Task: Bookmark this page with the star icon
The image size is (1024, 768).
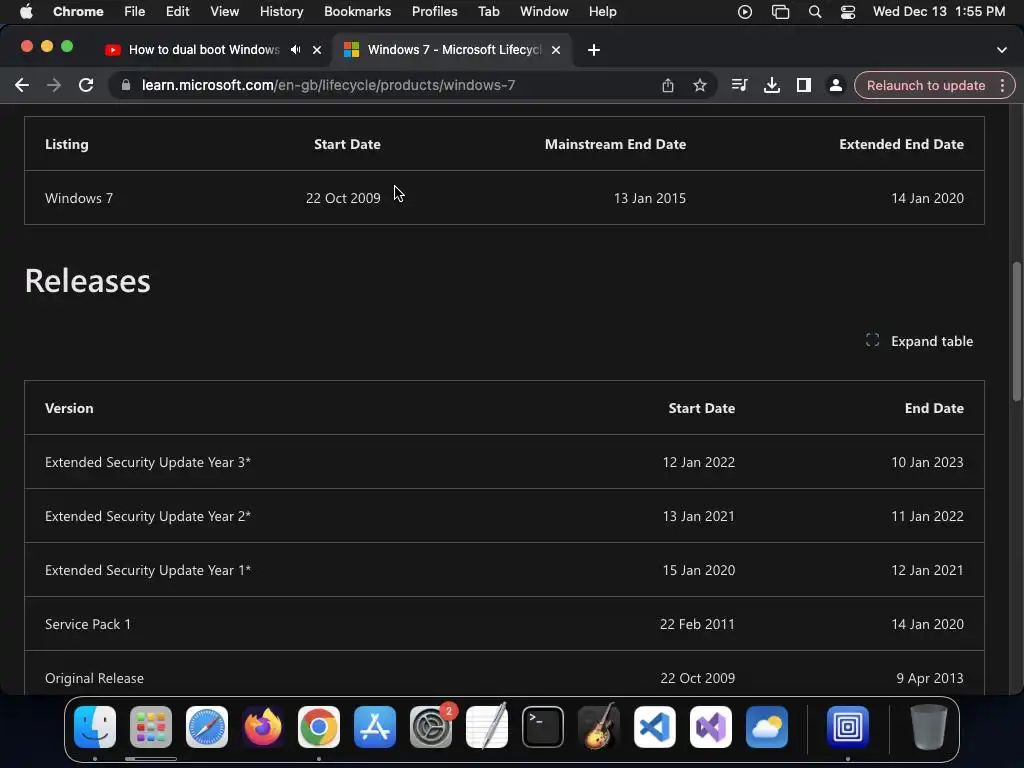Action: pos(699,85)
